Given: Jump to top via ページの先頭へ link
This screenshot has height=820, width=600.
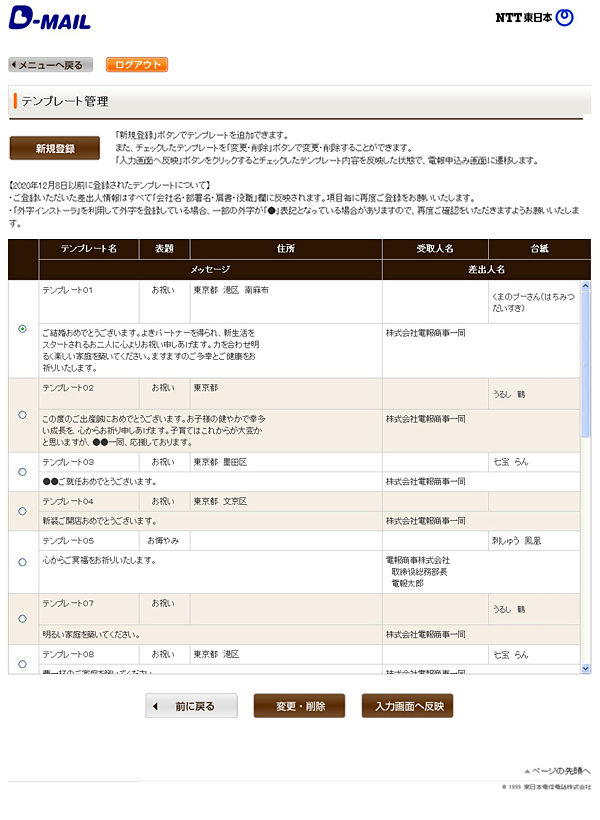Looking at the screenshot, I should point(558,771).
